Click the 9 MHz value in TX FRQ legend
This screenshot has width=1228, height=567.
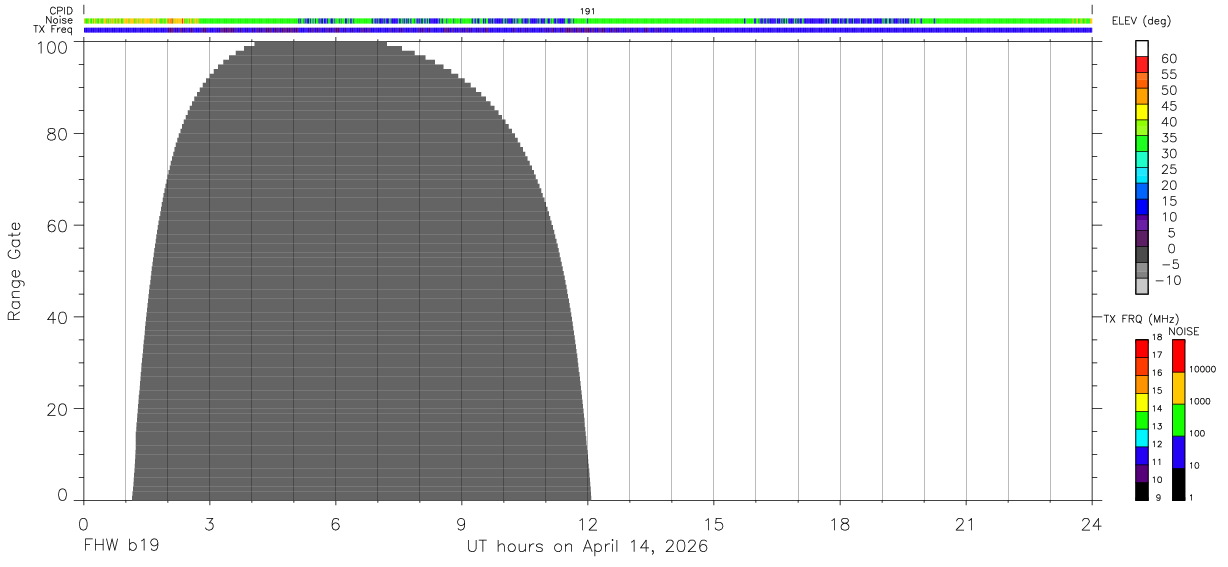[x=1157, y=498]
